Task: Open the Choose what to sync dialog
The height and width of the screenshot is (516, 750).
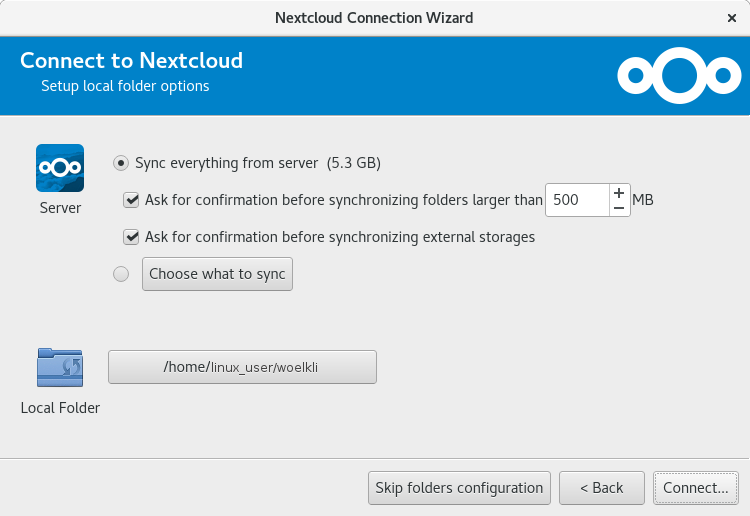Action: pyautogui.click(x=217, y=274)
